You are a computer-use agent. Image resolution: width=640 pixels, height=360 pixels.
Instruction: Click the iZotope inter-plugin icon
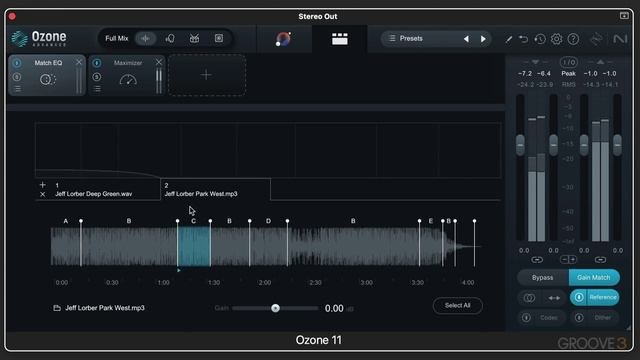(597, 39)
